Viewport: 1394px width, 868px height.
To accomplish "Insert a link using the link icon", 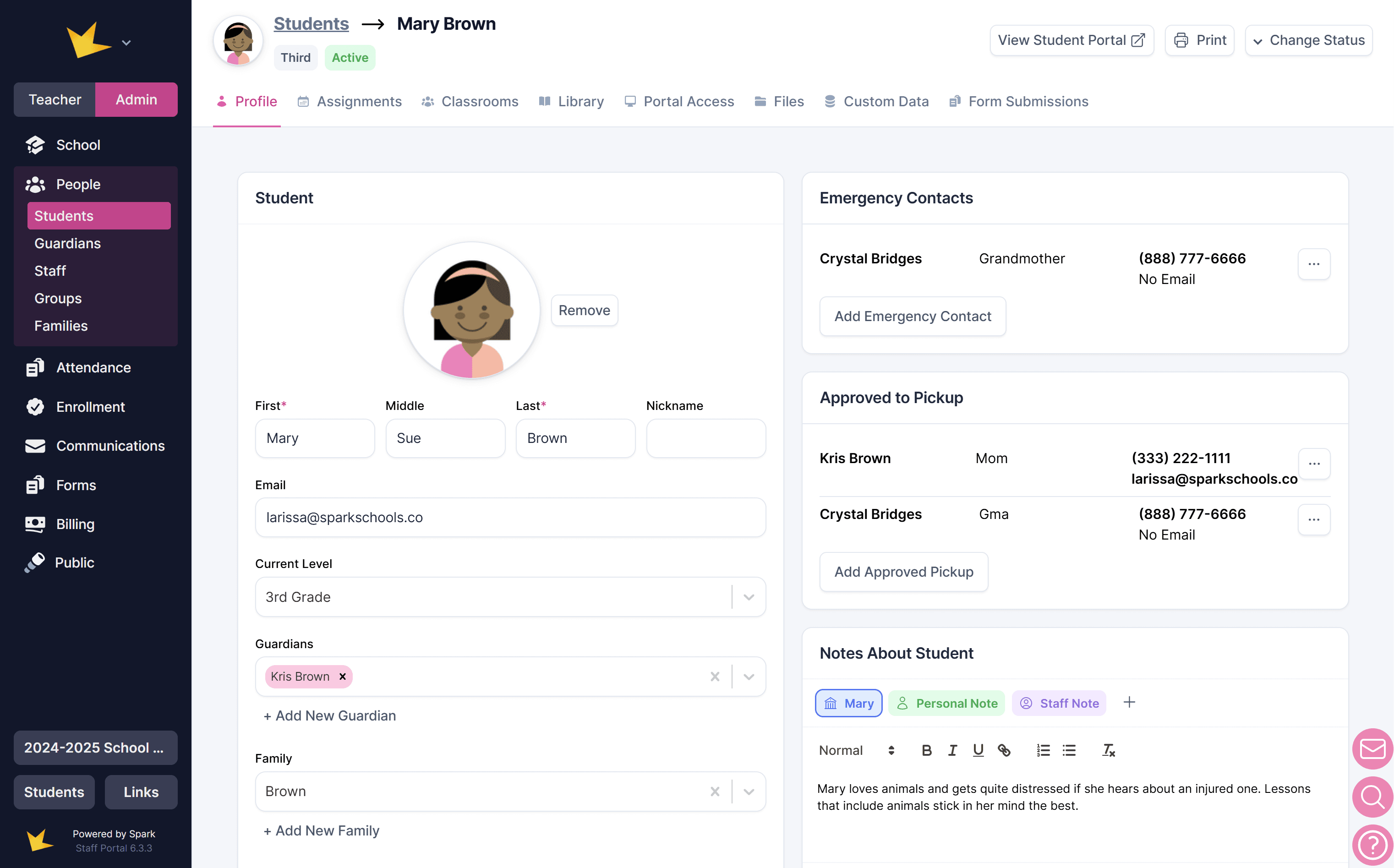I will point(1004,750).
